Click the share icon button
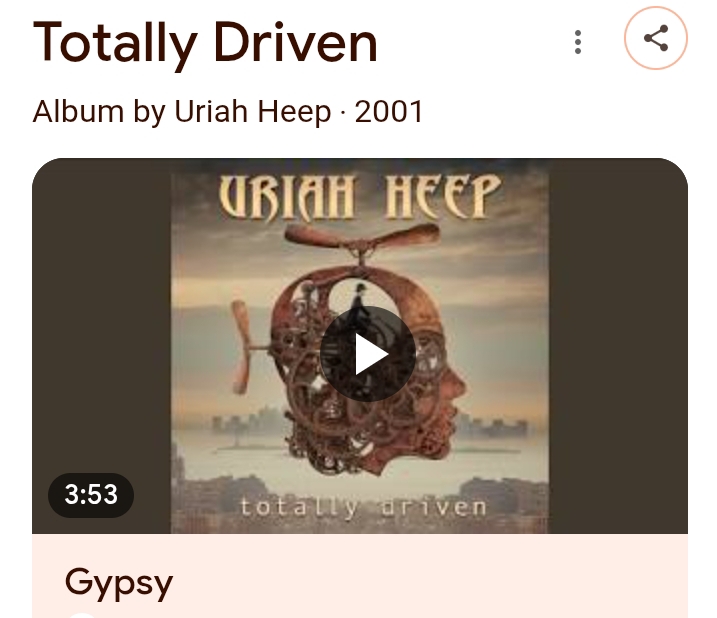Viewport: 717px width, 618px height. click(656, 38)
